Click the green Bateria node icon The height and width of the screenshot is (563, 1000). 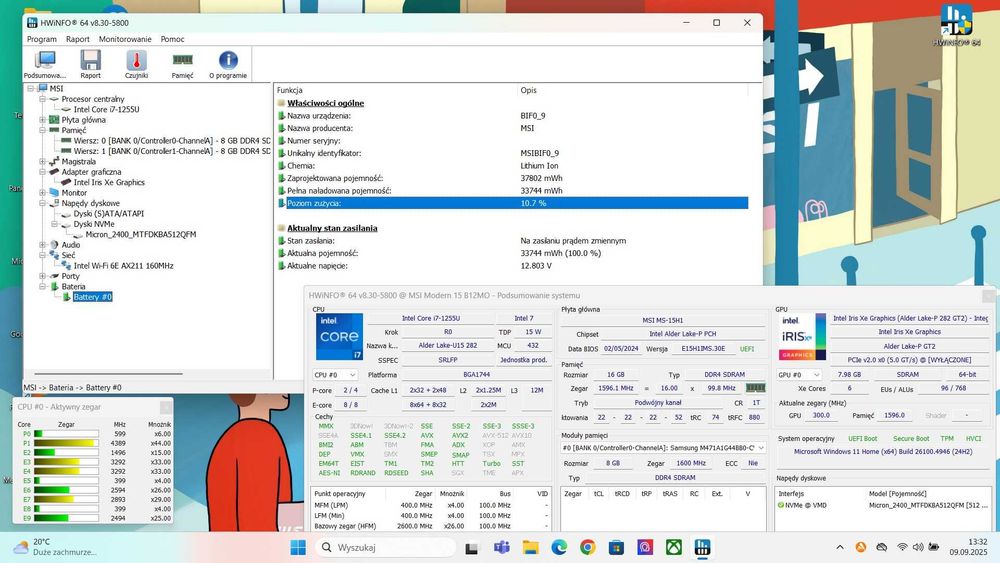point(54,287)
